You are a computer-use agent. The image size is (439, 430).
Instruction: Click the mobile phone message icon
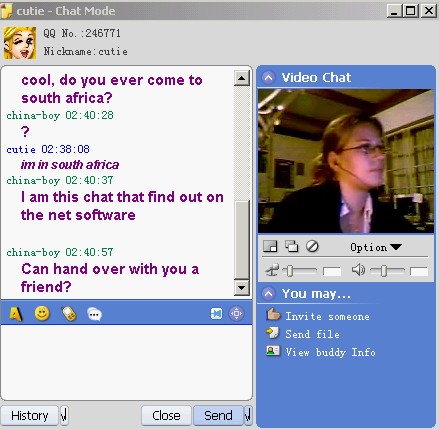[x=69, y=314]
